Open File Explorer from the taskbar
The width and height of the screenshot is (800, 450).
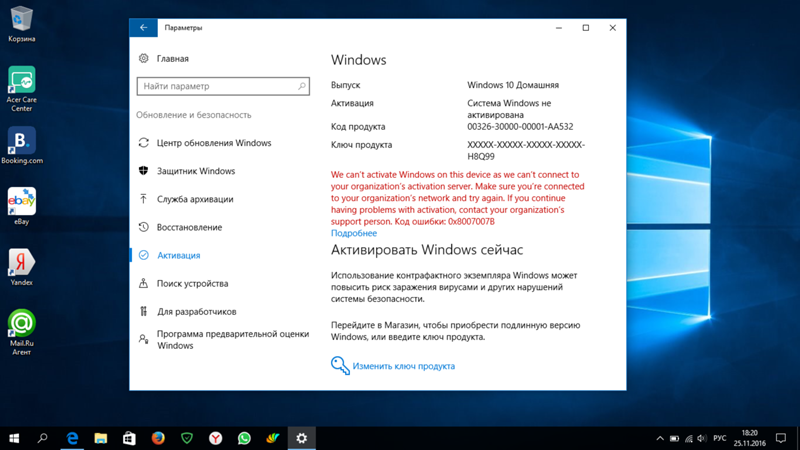pos(101,438)
